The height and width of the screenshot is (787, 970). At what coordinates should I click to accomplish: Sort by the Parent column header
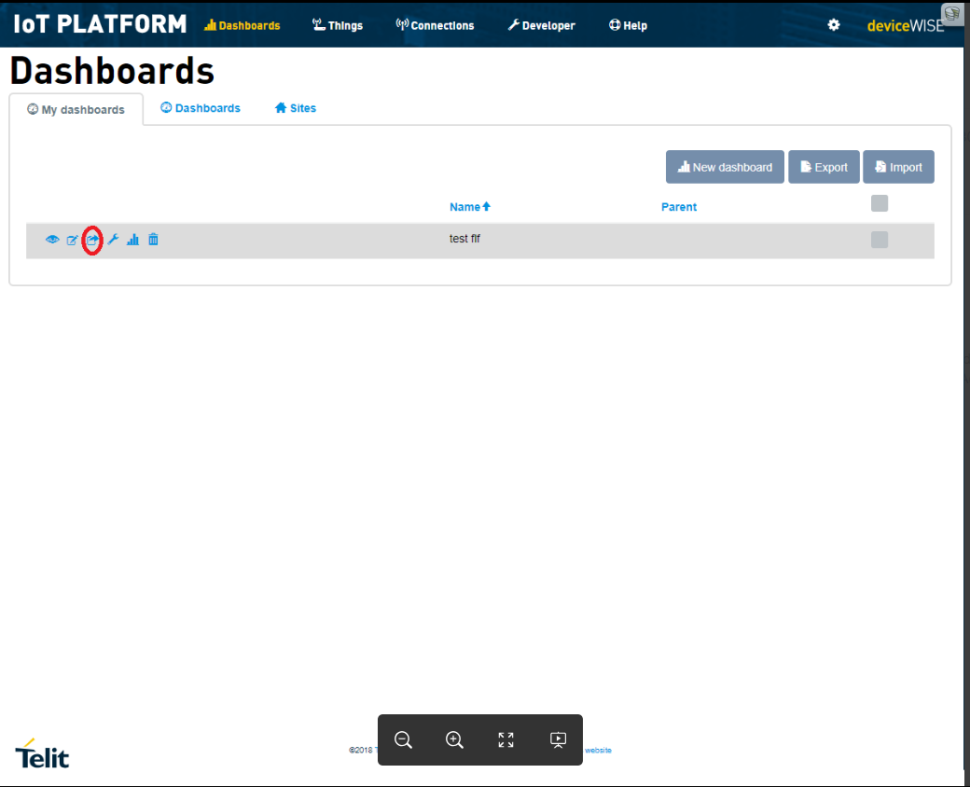[679, 207]
